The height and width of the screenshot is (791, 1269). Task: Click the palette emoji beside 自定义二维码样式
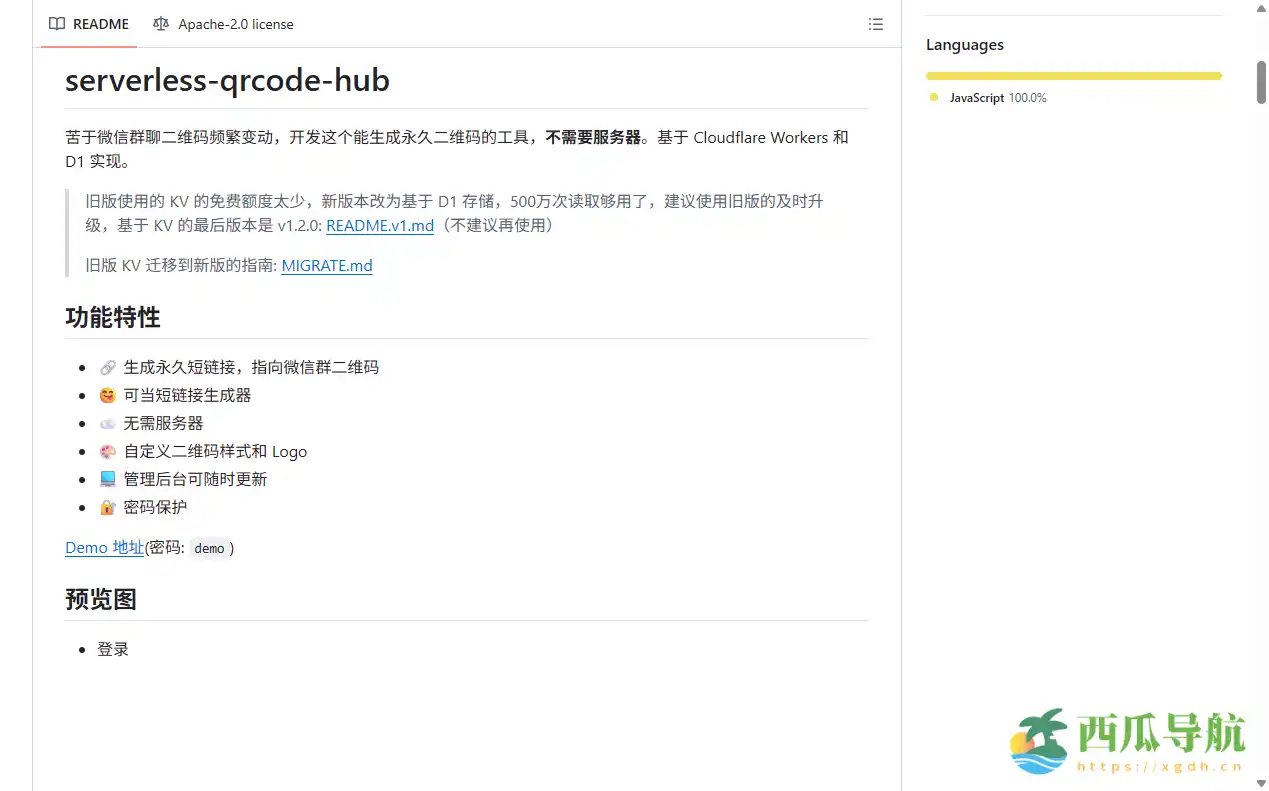(x=107, y=451)
